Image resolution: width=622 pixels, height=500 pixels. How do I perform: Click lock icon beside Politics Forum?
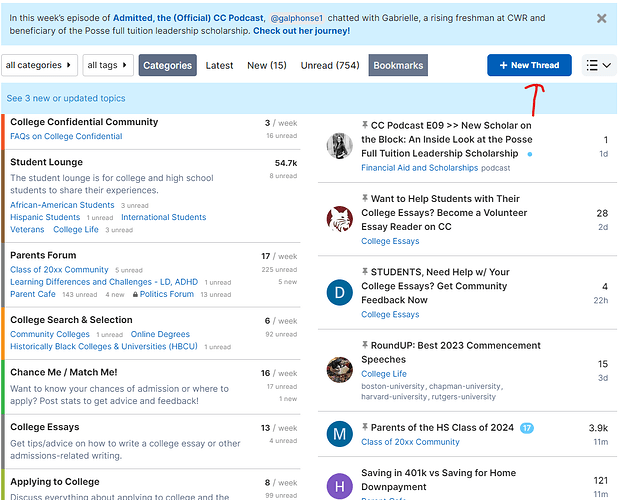tap(135, 294)
